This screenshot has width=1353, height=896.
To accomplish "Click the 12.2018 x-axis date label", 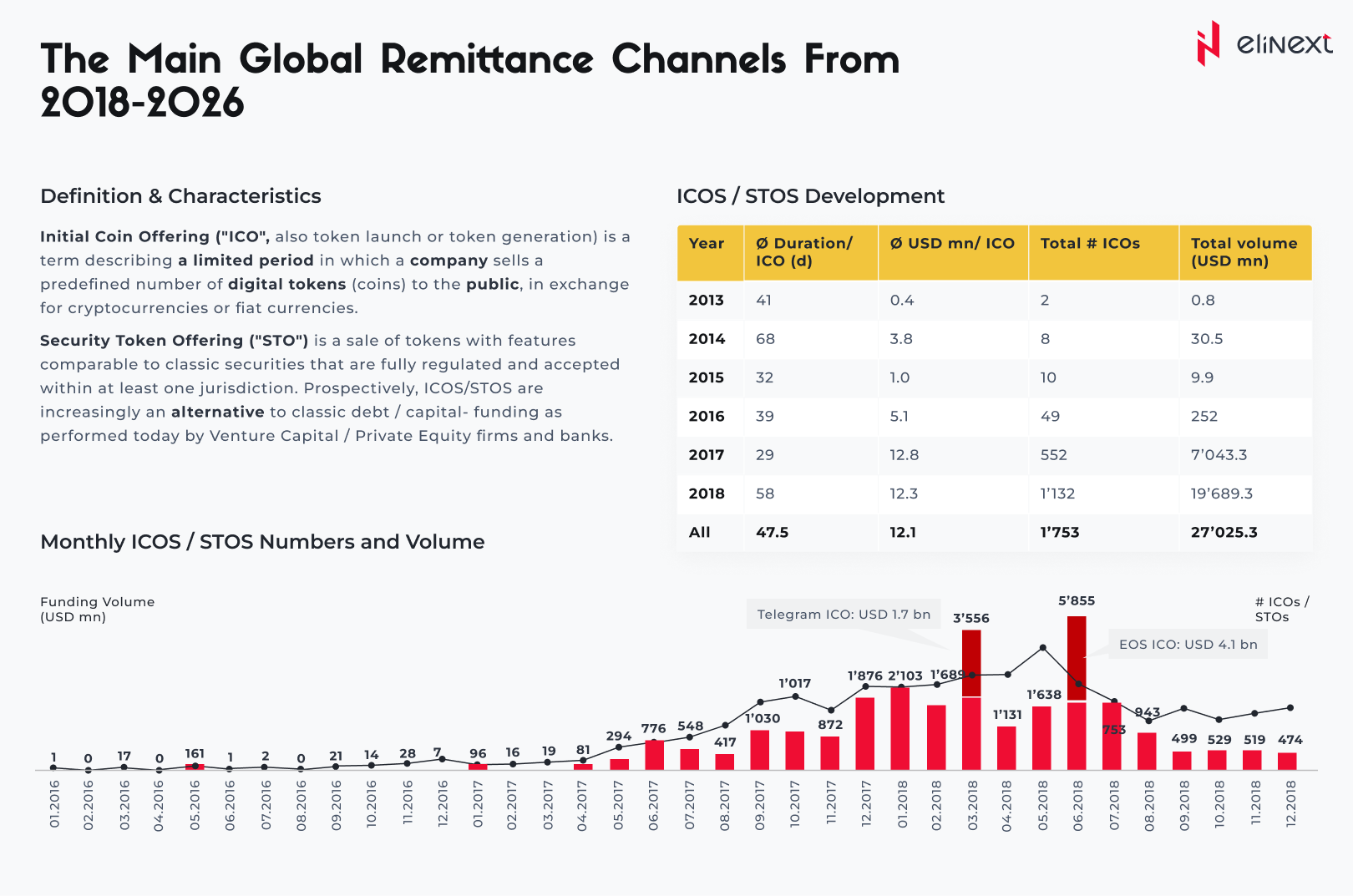I will point(1290,803).
